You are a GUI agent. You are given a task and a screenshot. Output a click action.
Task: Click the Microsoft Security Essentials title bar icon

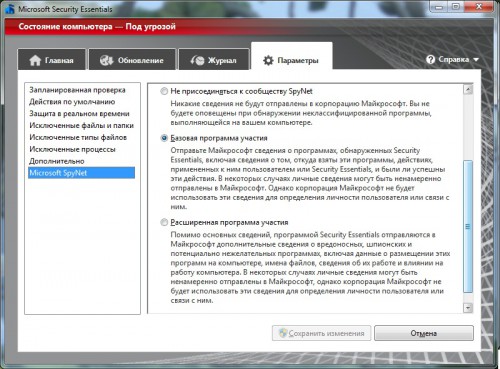(9, 9)
